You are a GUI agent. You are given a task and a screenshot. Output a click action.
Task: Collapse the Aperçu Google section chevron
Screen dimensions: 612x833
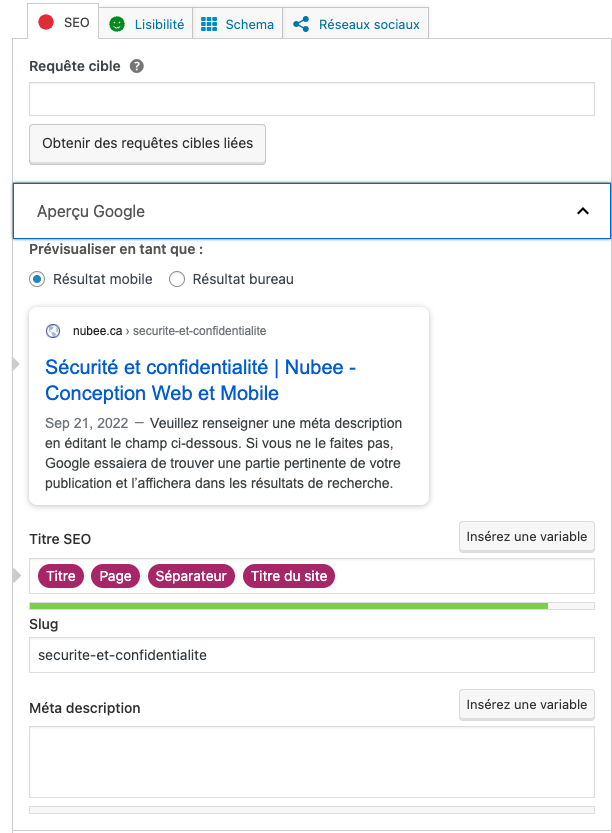(x=583, y=211)
